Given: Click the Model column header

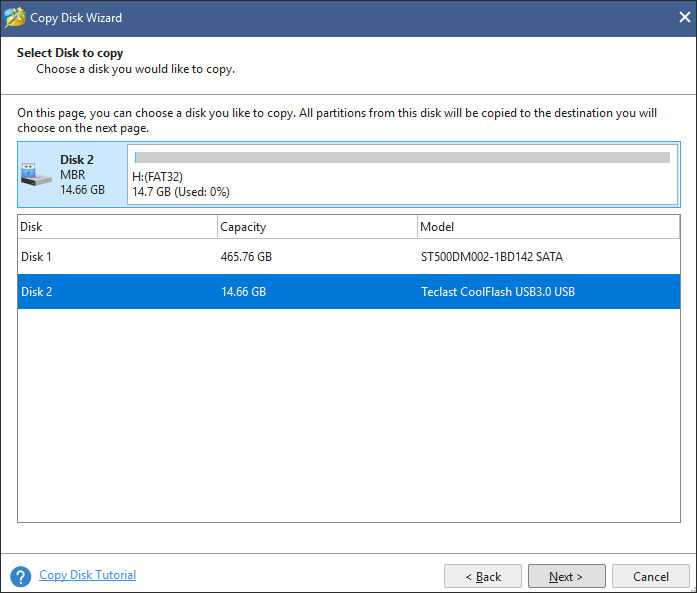Looking at the screenshot, I should 549,227.
